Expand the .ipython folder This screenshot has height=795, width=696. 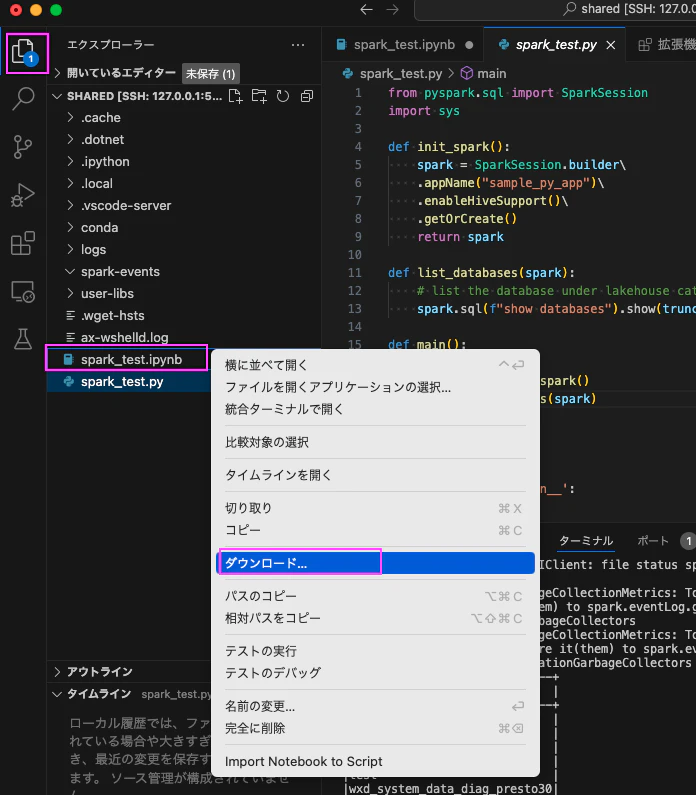tap(70, 162)
